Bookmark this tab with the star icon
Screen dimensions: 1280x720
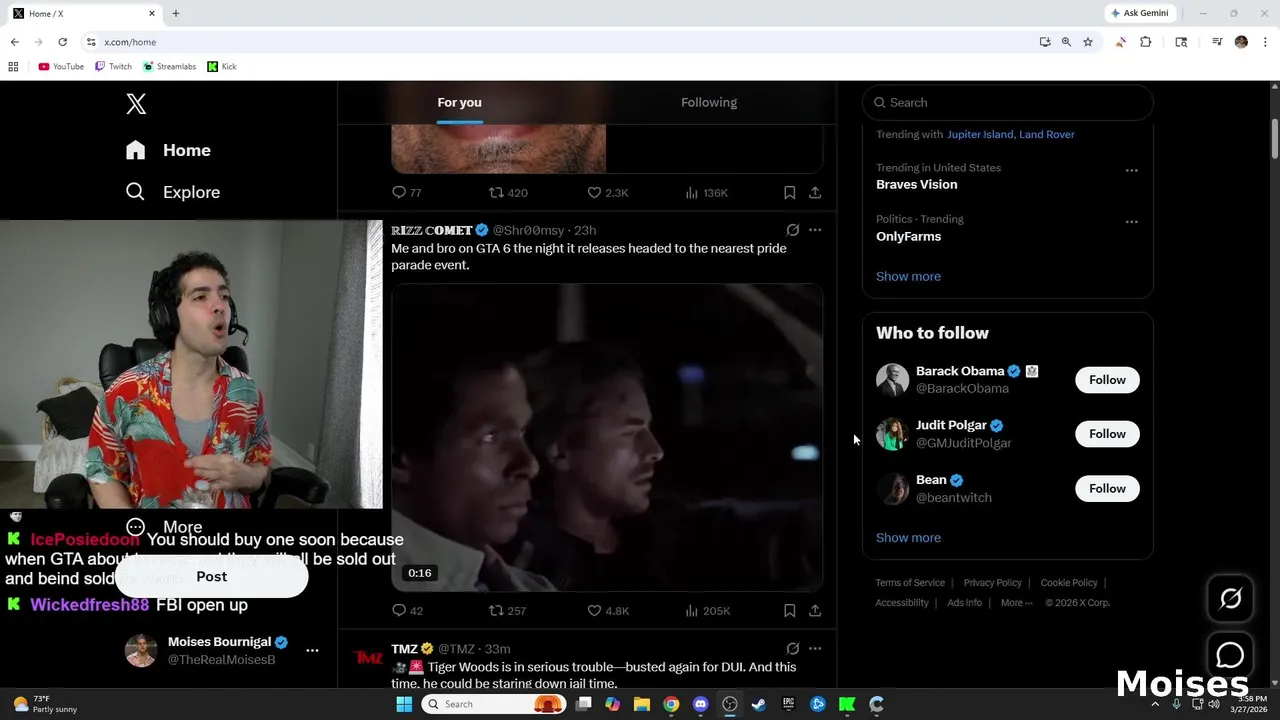(x=1088, y=42)
